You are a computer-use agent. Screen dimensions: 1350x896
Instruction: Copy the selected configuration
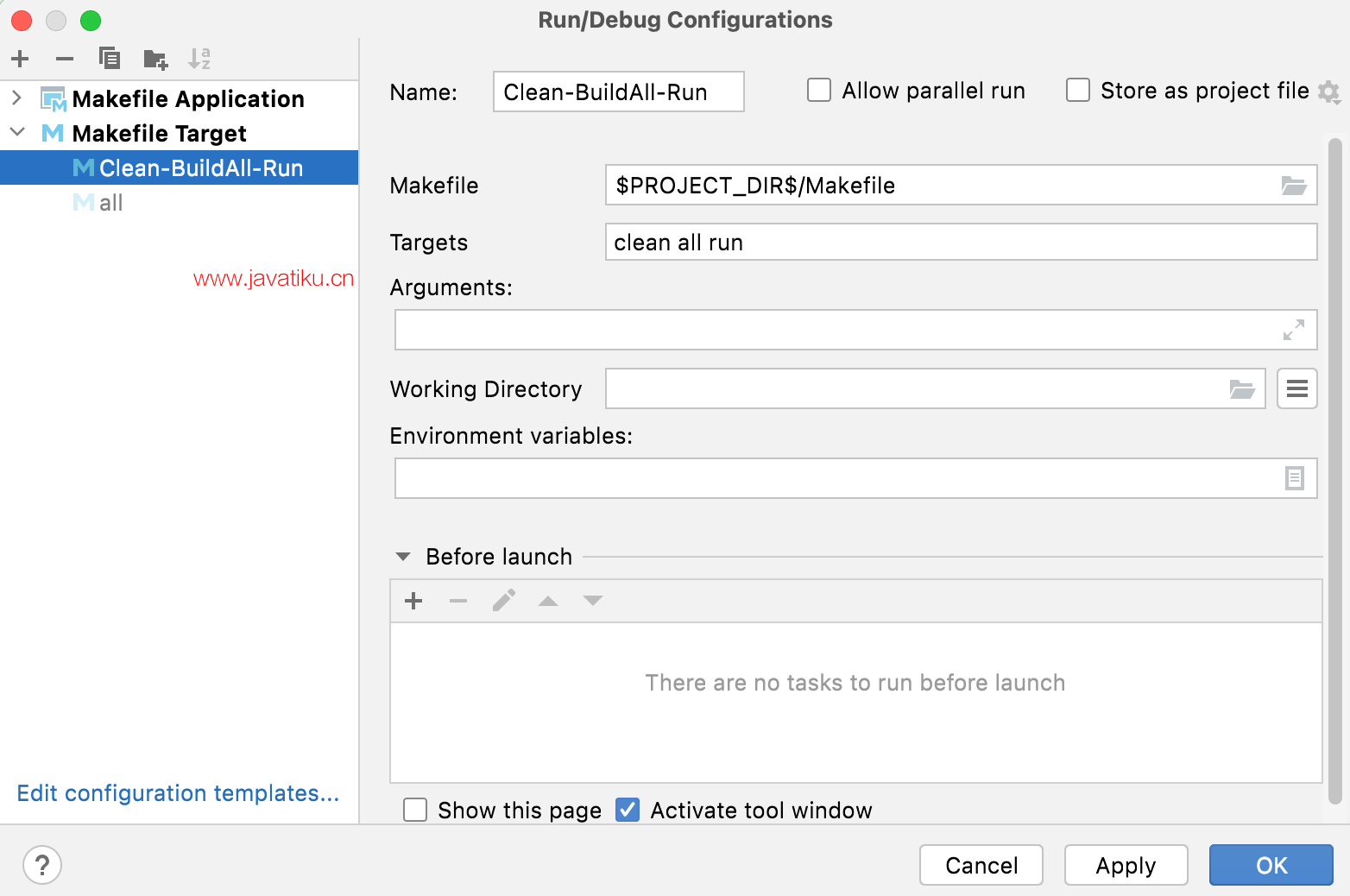[x=110, y=59]
